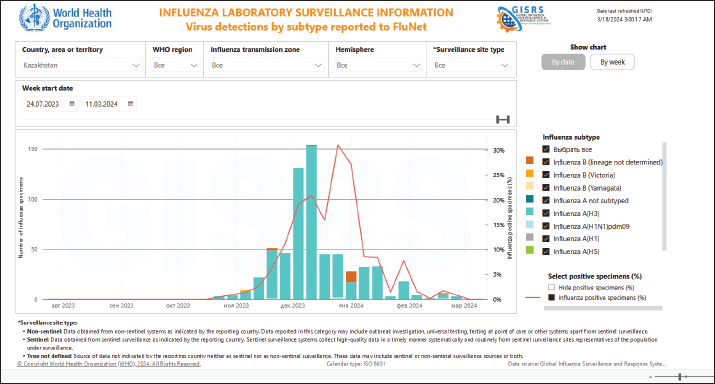Screen dimensions: 715x384
Task: Click the subtype list vertical scrollbar
Action: pos(664,196)
